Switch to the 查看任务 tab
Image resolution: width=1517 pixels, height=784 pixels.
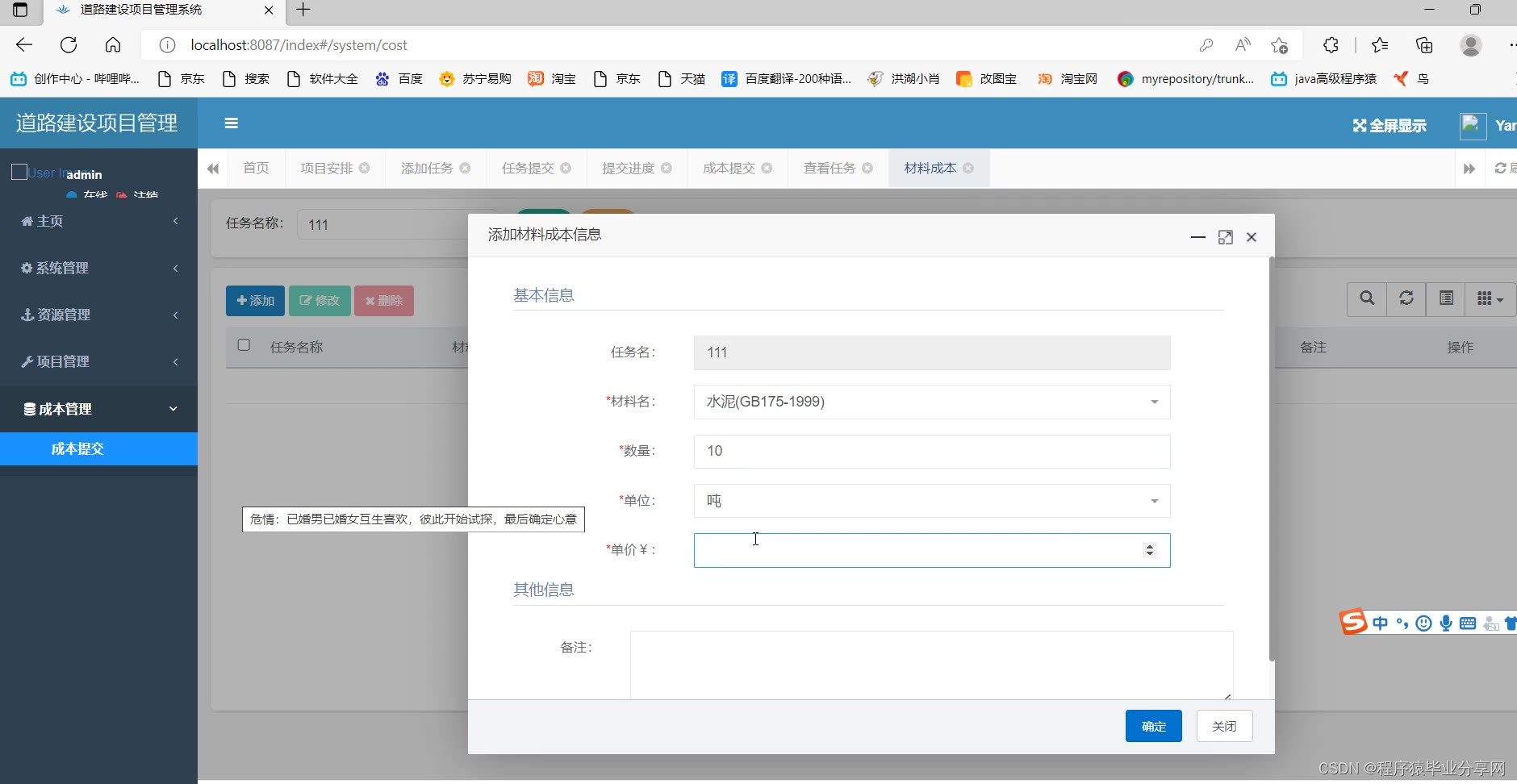[x=830, y=168]
